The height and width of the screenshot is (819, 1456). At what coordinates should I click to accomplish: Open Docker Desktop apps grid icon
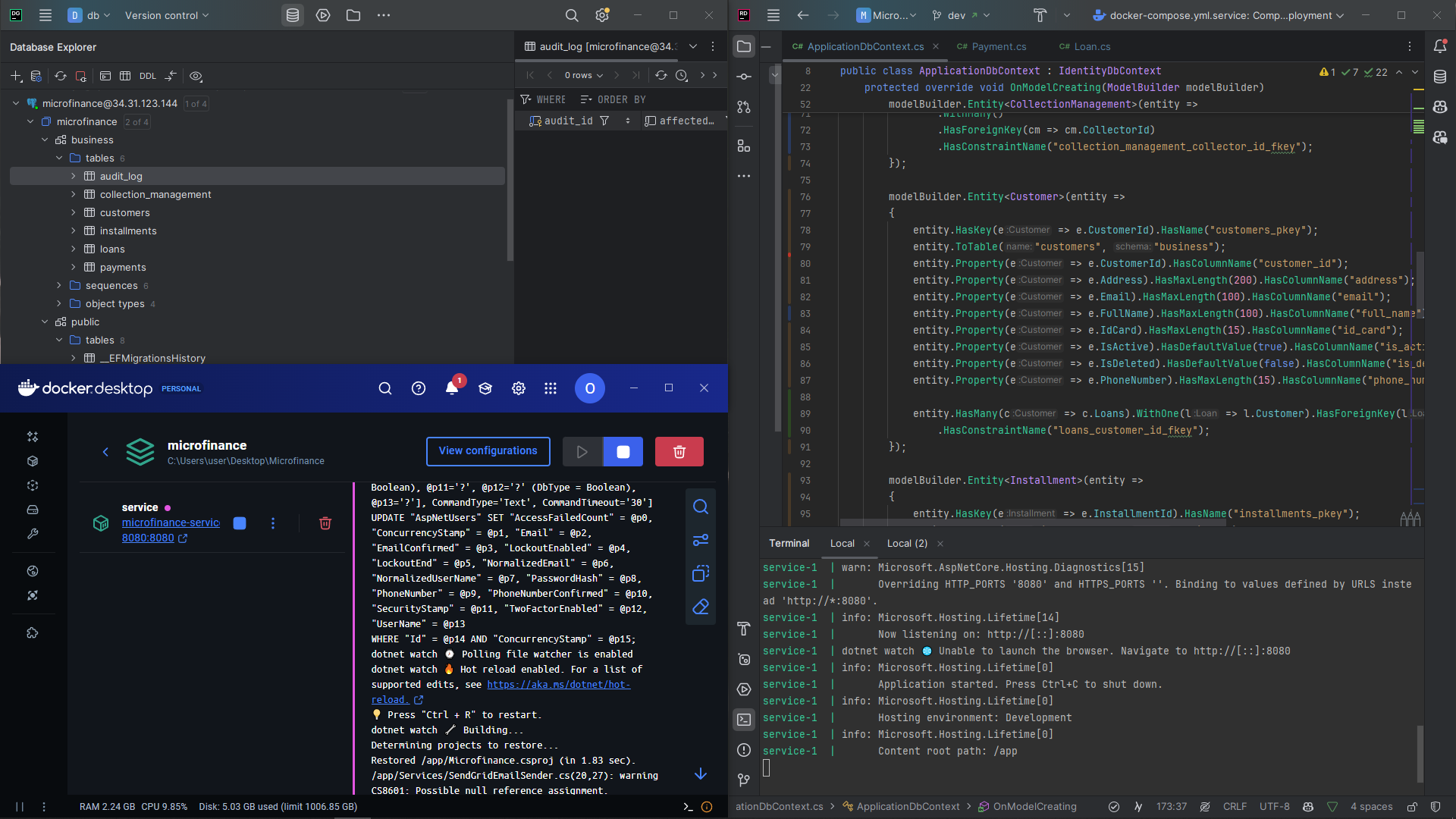click(551, 388)
